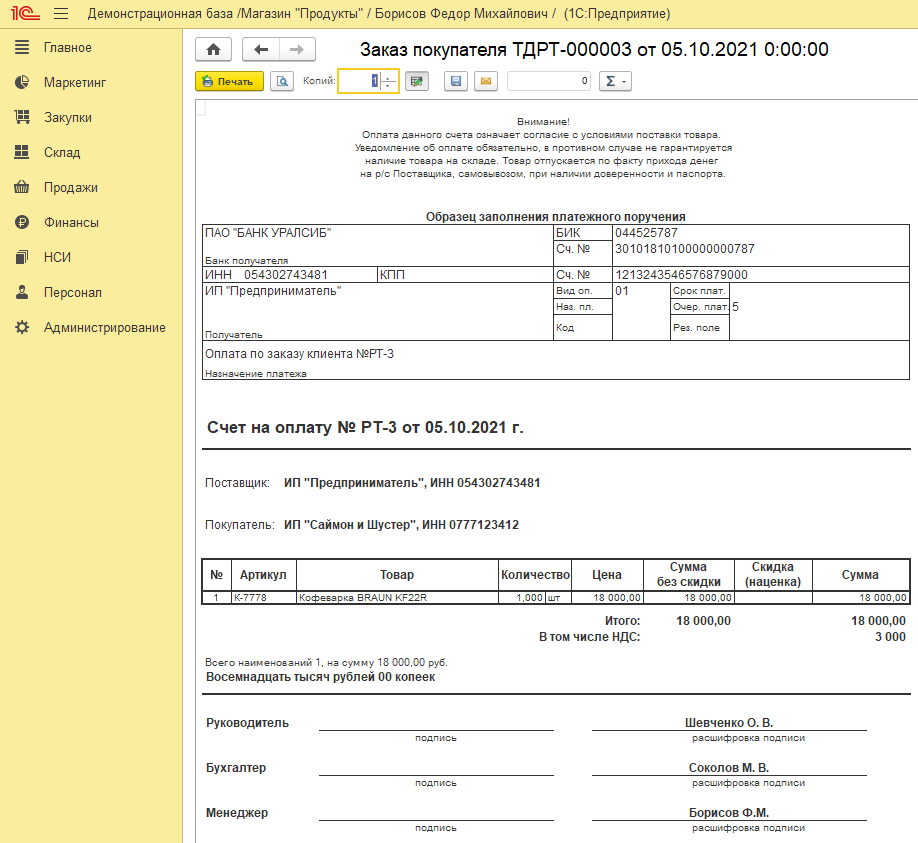Adjust the copies count spinner arrows
The image size is (918, 843).
coord(388,81)
